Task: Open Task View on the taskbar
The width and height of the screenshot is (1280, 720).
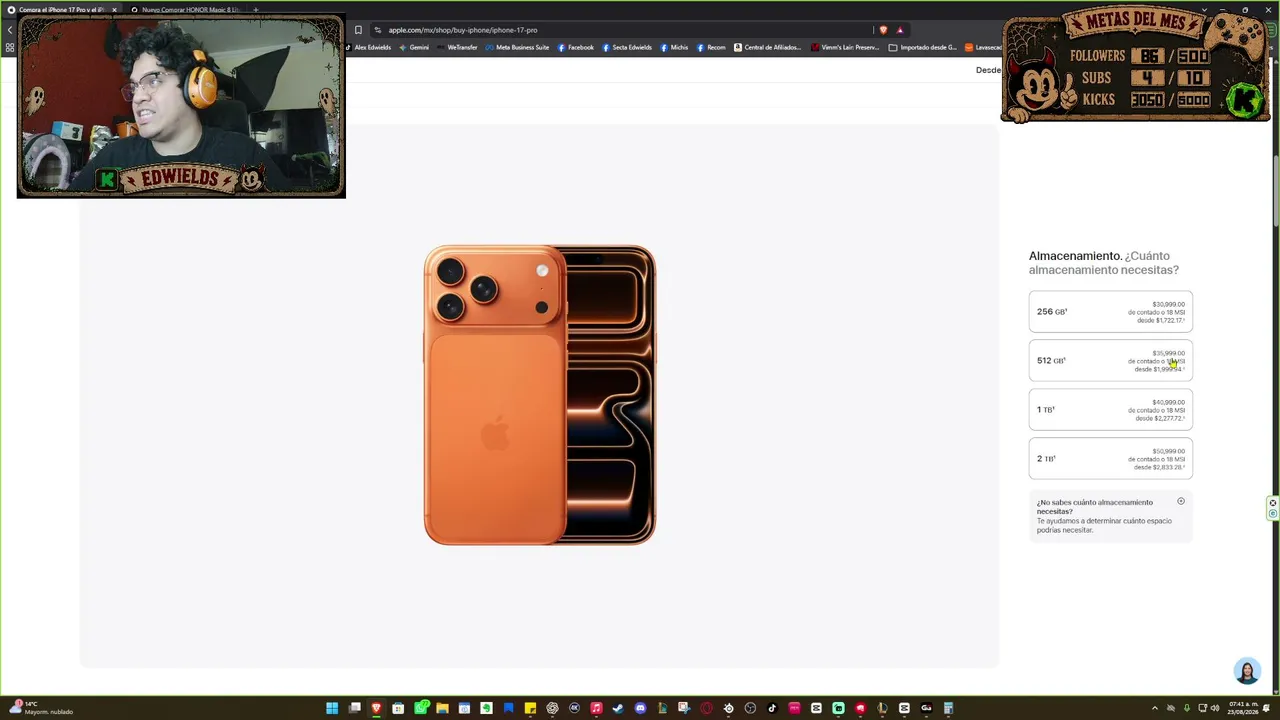Action: tap(354, 708)
